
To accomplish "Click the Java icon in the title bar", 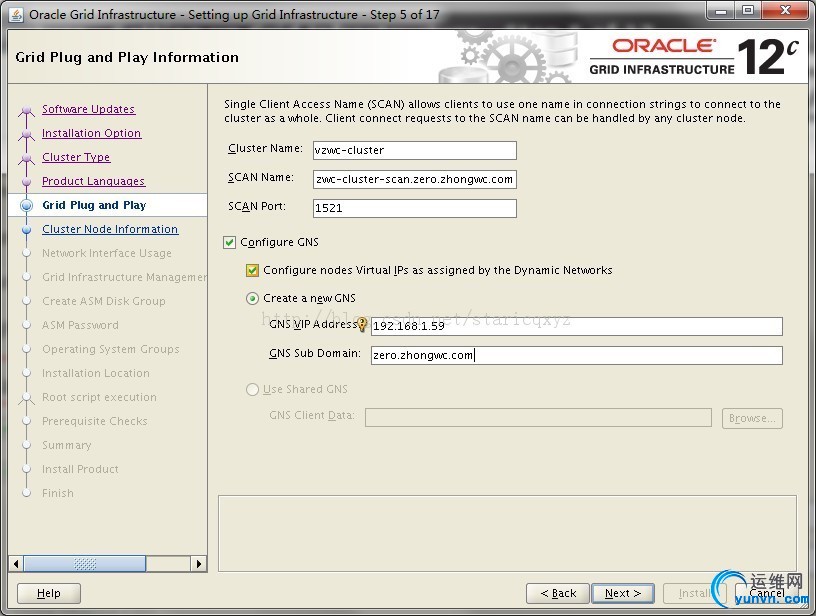I will pyautogui.click(x=16, y=14).
